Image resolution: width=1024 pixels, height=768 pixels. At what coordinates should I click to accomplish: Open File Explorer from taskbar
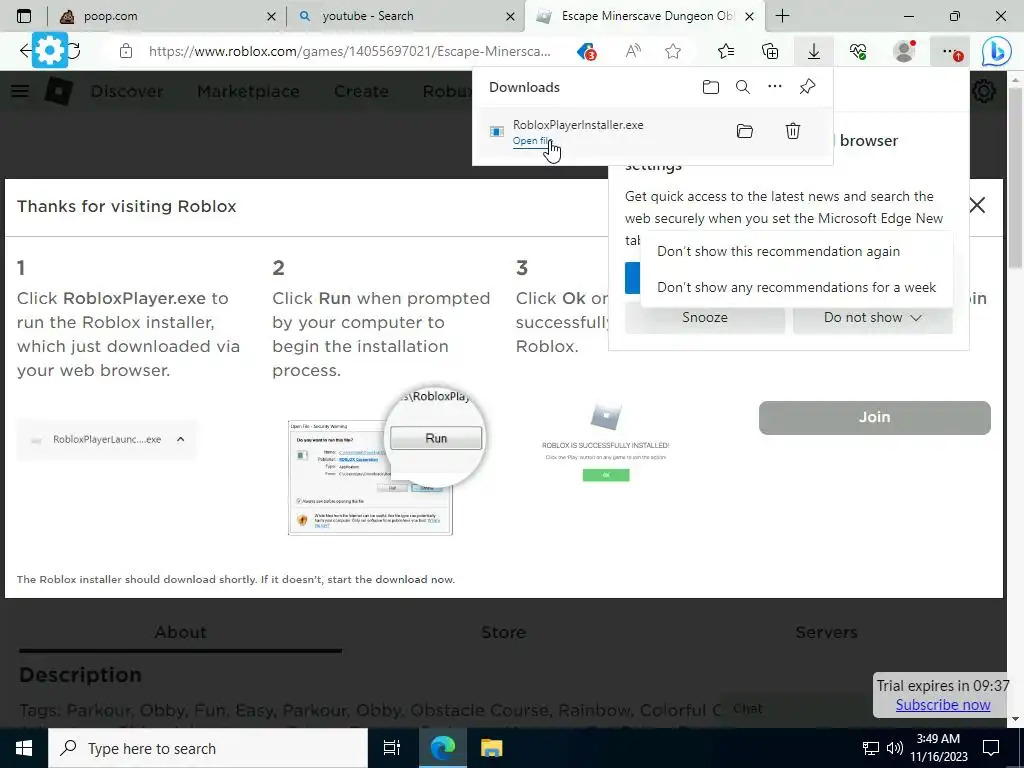point(491,748)
